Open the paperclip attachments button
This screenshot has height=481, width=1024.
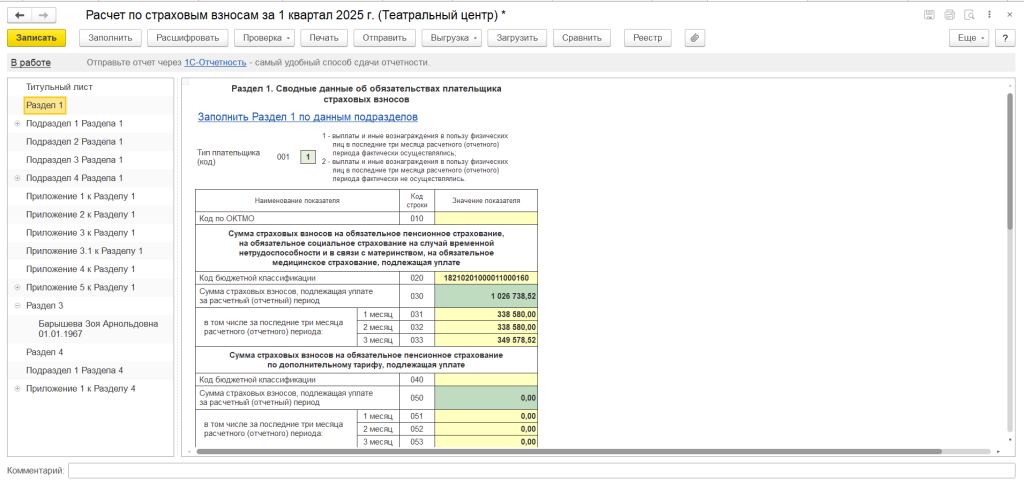coord(695,37)
